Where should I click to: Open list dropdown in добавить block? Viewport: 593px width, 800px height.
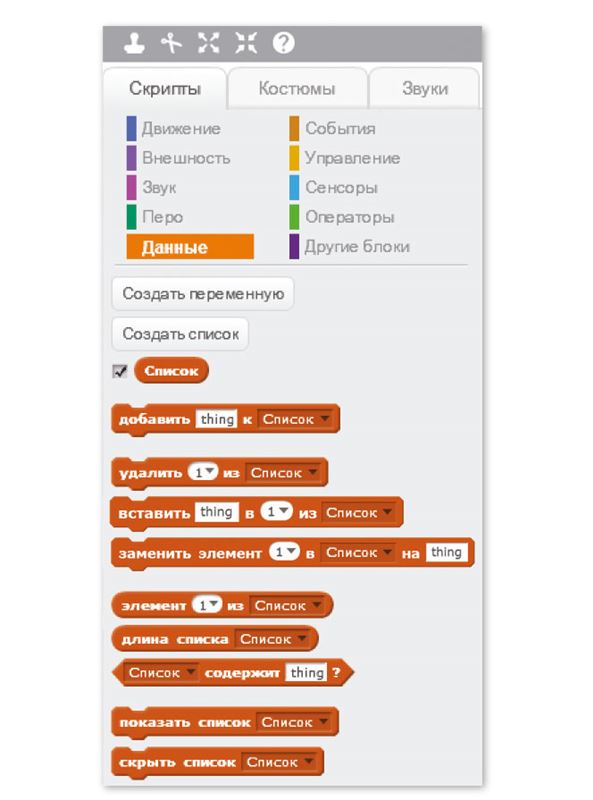(x=294, y=419)
